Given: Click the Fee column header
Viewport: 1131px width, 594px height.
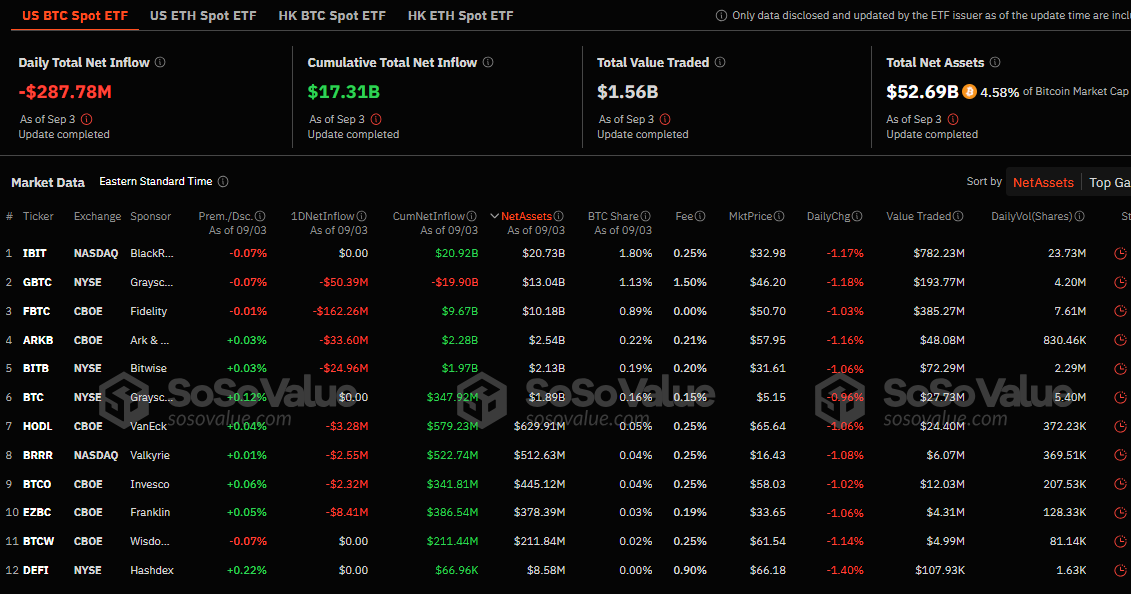Looking at the screenshot, I should (x=685, y=216).
